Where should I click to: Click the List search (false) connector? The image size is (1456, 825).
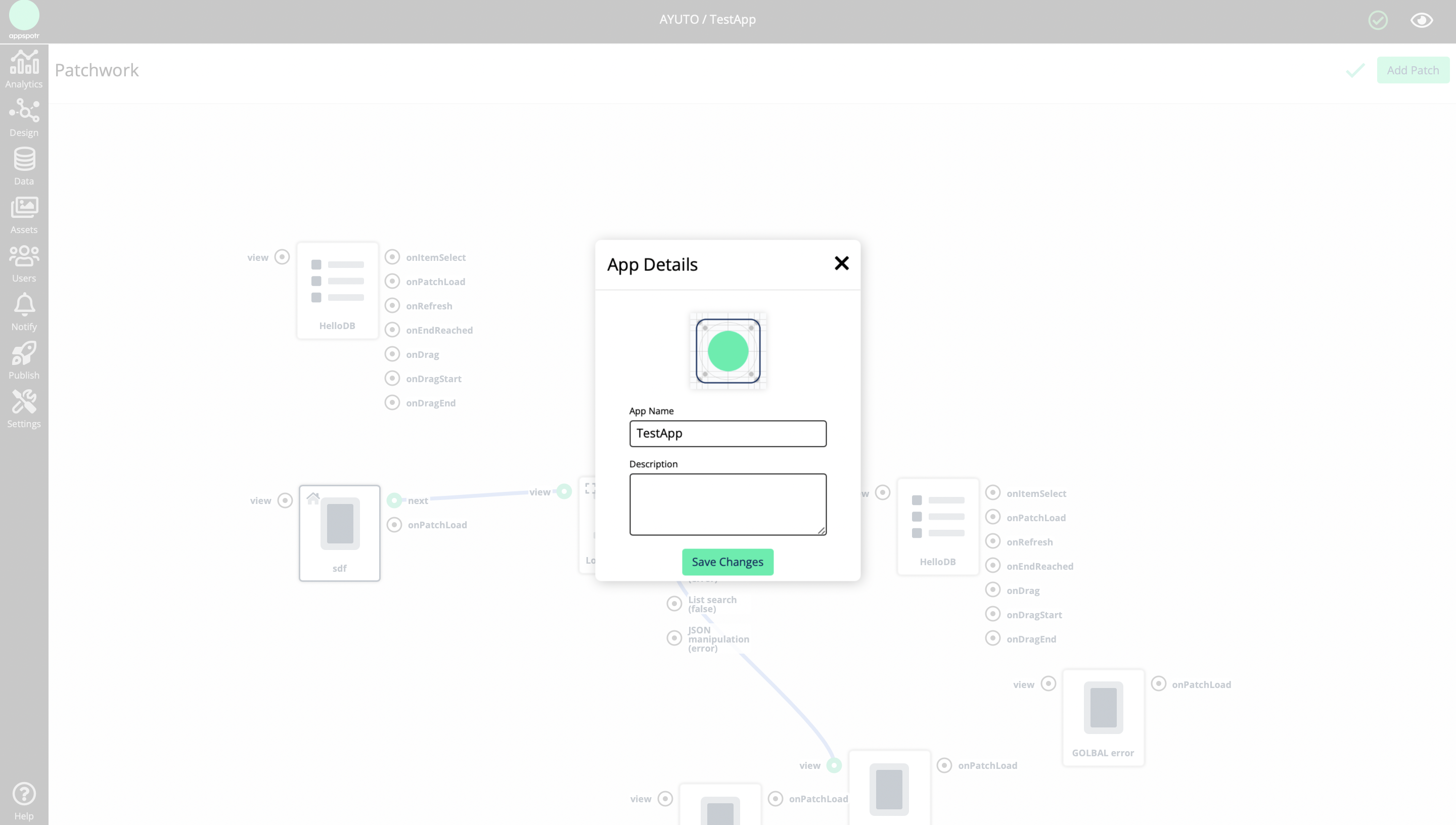tap(674, 604)
